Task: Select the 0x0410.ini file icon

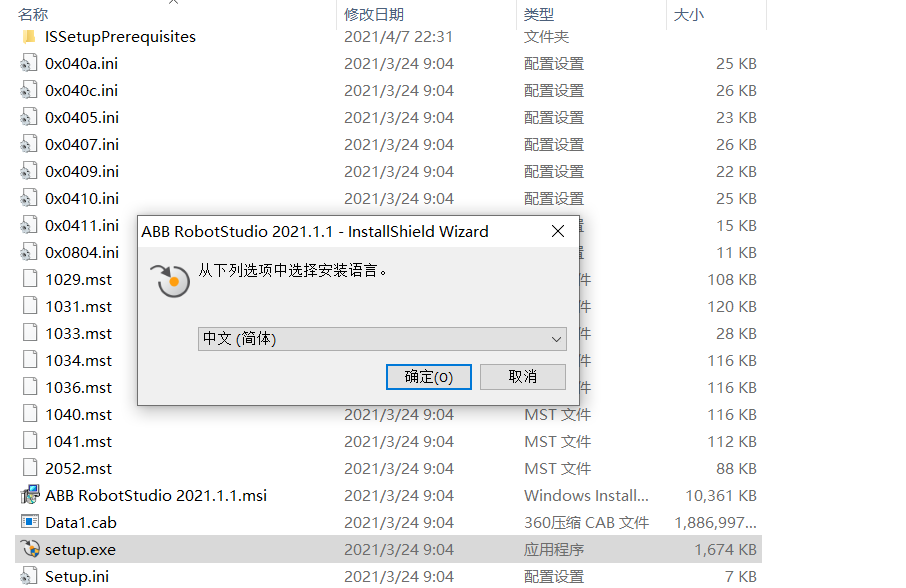Action: [29, 199]
